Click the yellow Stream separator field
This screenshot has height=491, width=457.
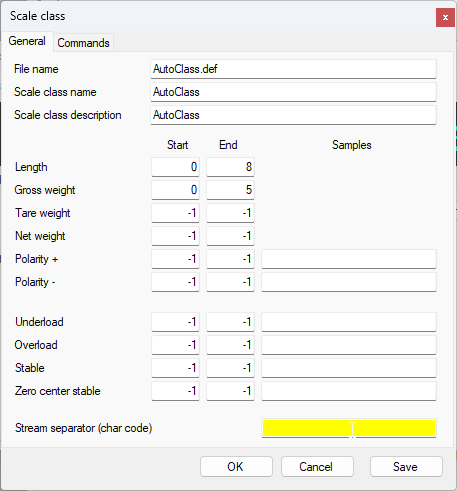[x=349, y=428]
